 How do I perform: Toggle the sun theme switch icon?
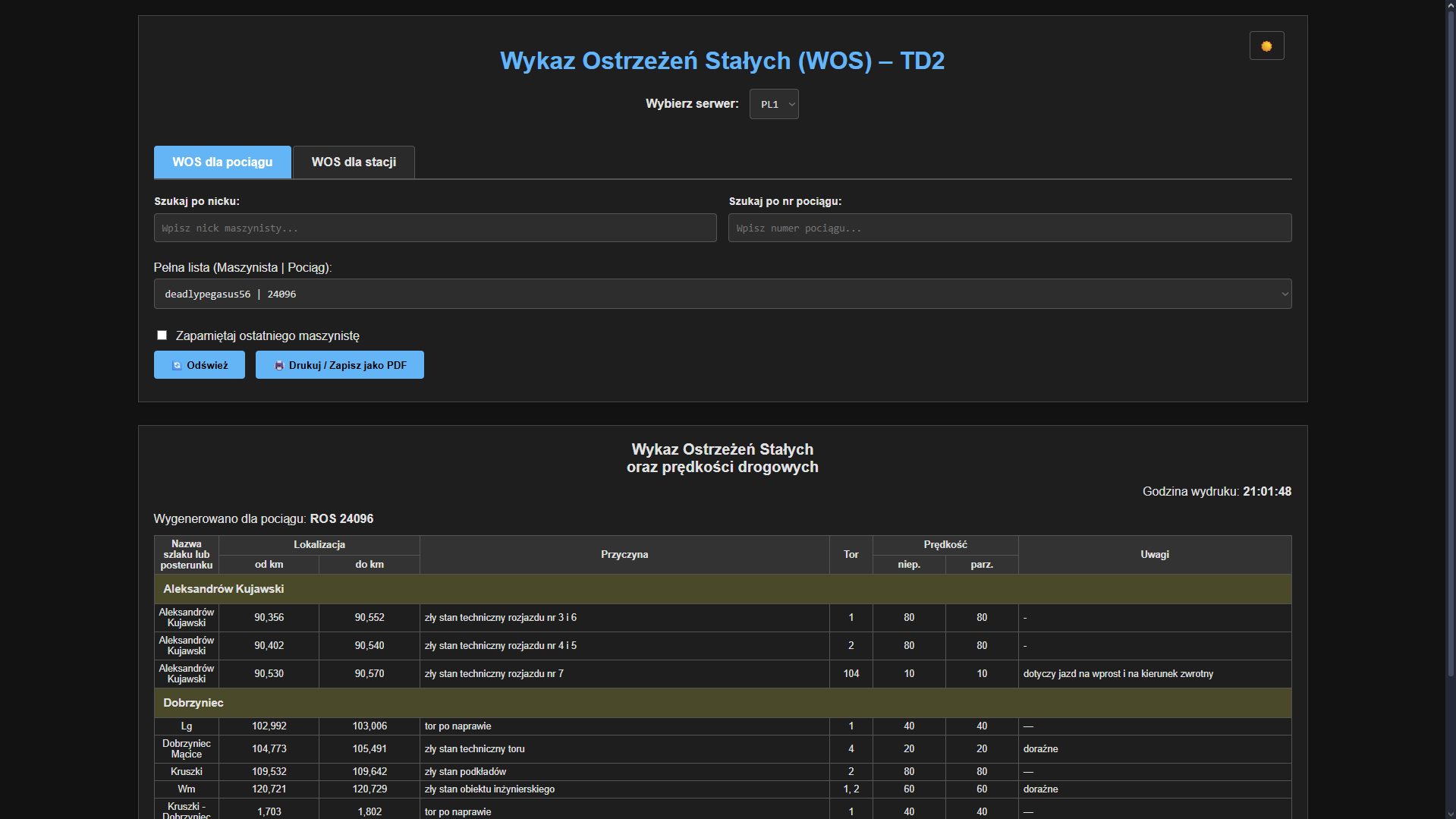click(x=1266, y=46)
